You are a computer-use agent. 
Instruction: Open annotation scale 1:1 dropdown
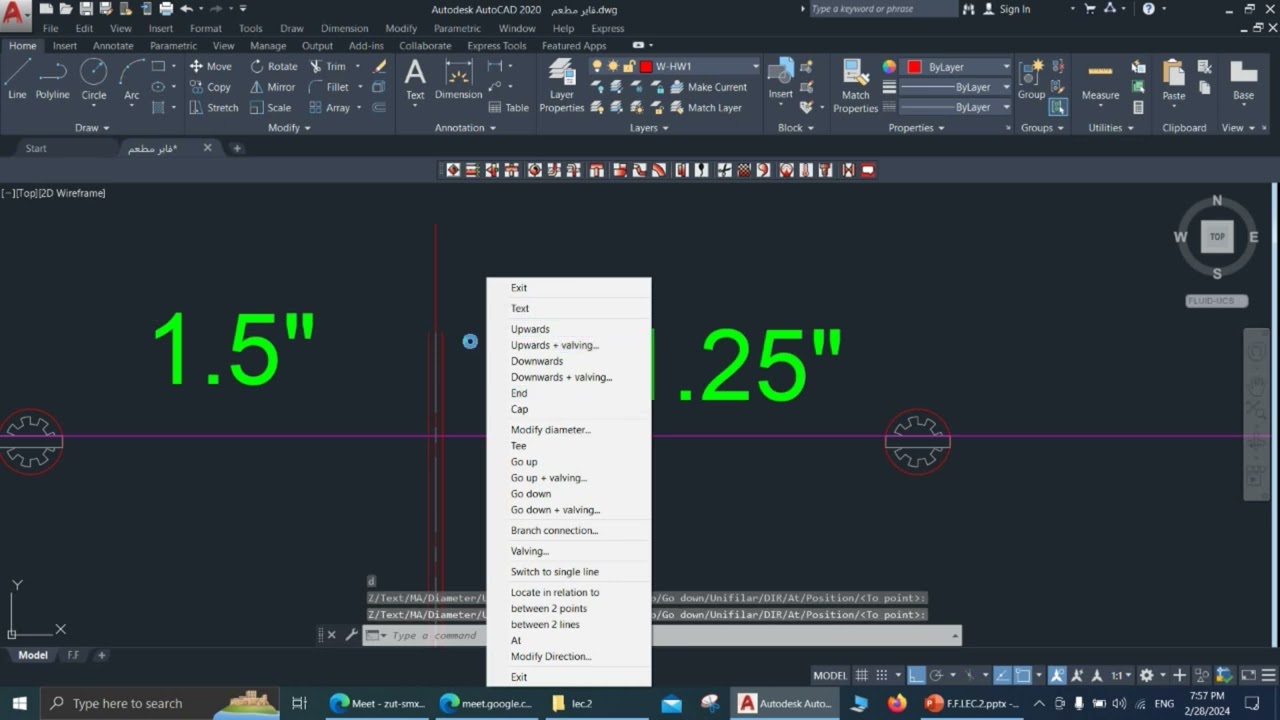click(1121, 675)
